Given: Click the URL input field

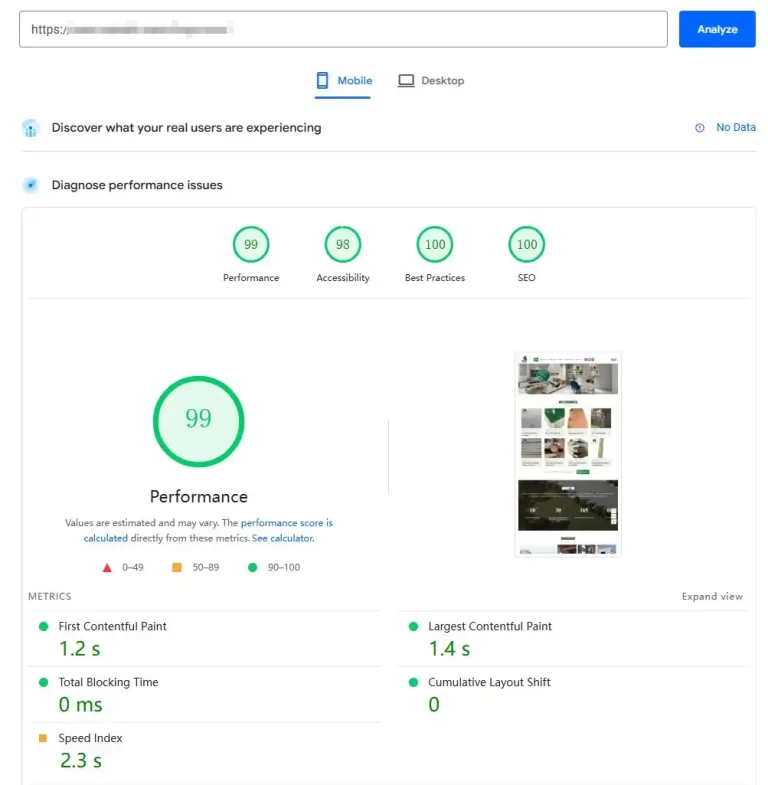Looking at the screenshot, I should [x=343, y=29].
